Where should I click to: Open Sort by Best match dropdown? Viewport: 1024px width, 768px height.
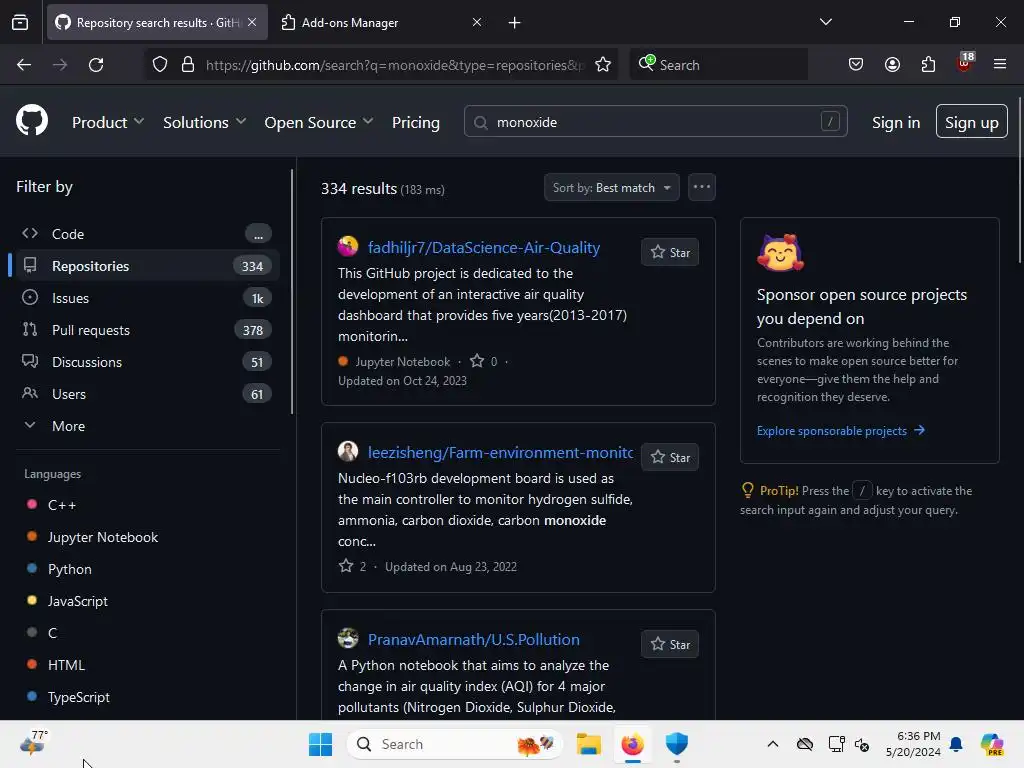[x=612, y=187]
